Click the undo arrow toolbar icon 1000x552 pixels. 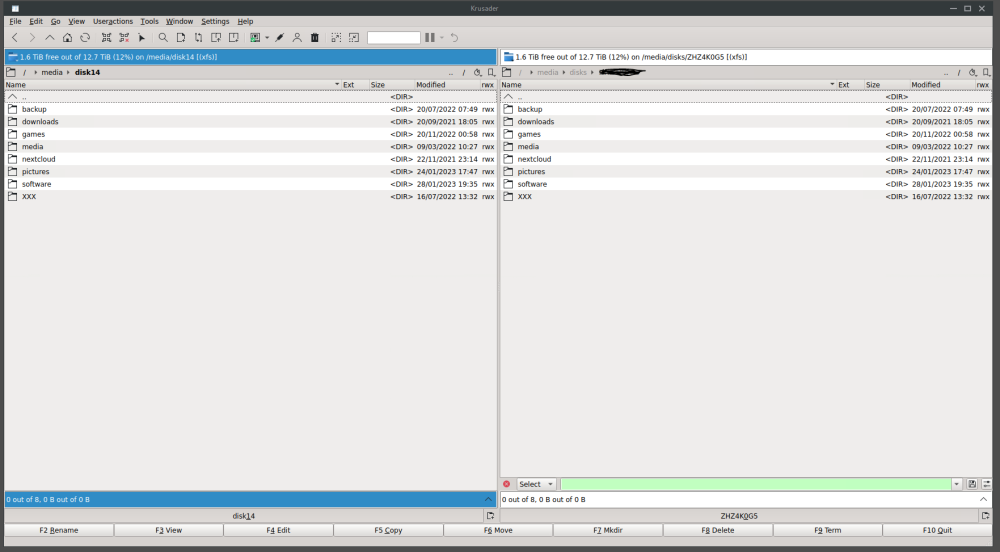tap(454, 38)
